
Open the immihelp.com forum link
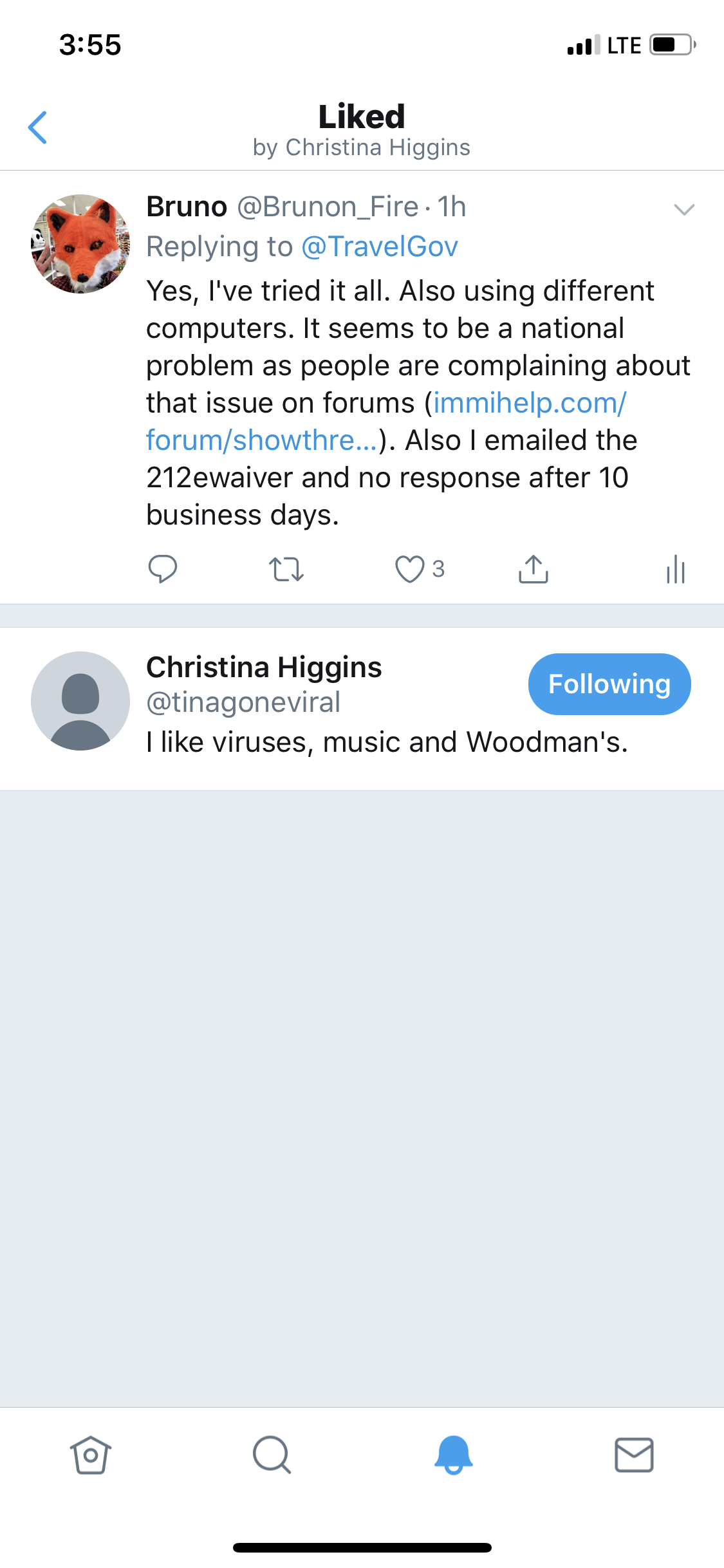[386, 422]
